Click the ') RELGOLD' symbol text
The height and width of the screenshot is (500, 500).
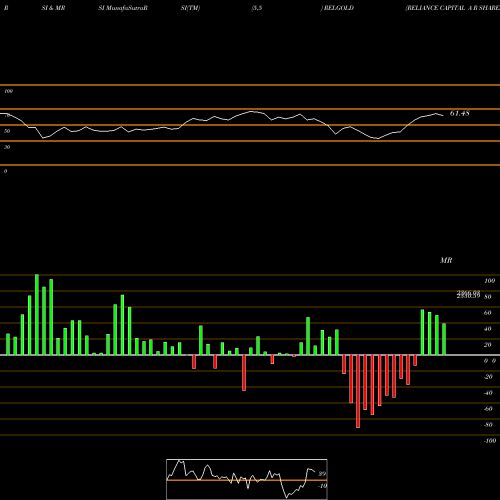(337, 8)
